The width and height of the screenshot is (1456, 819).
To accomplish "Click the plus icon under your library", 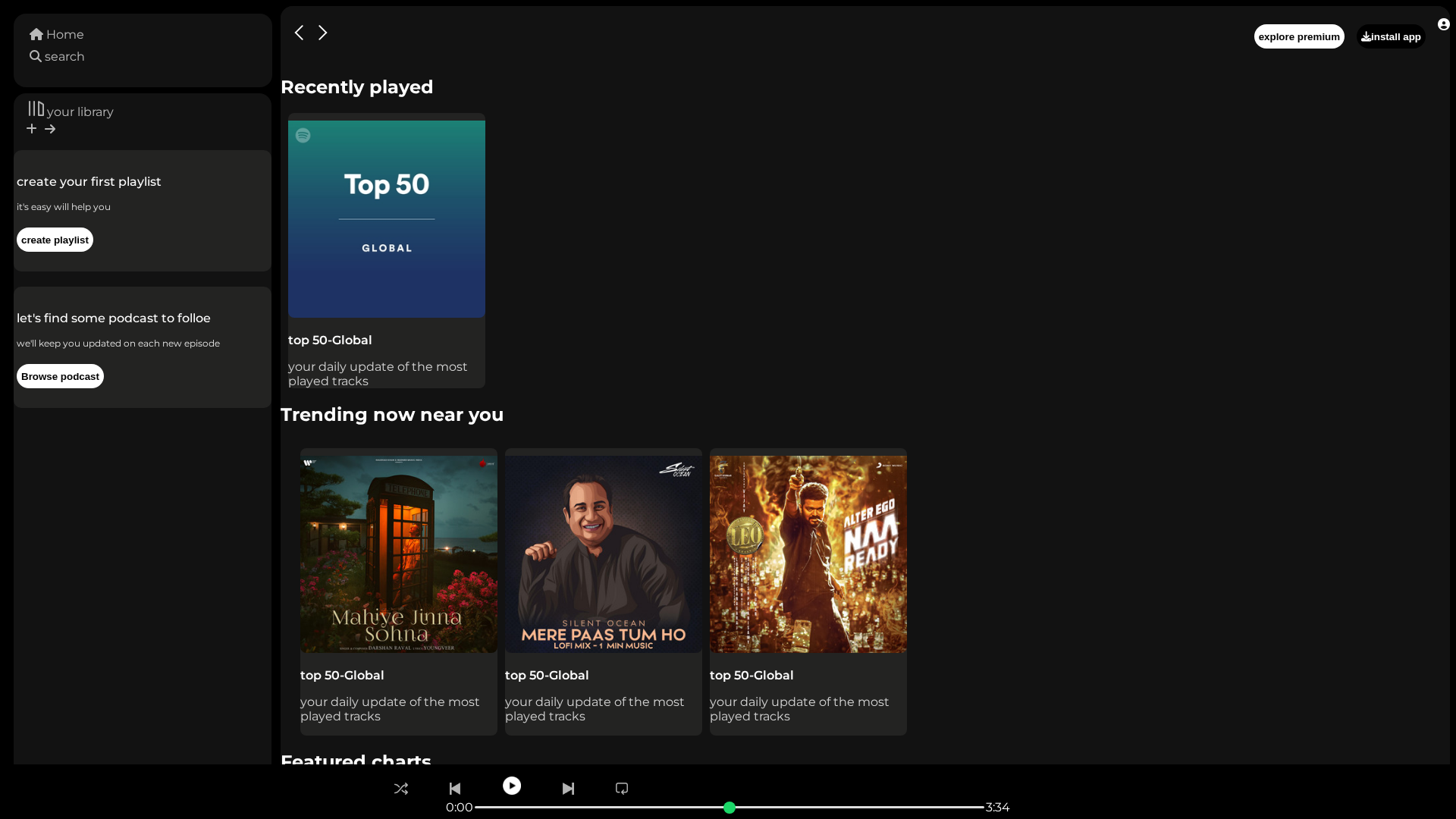I will 32,129.
